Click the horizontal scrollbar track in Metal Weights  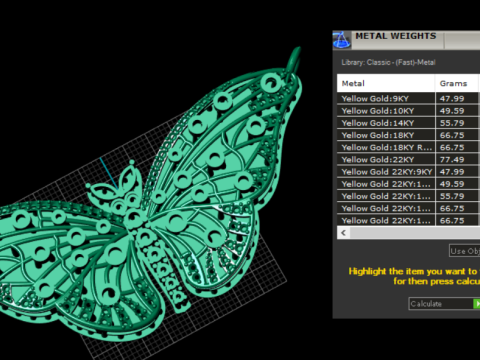click(x=415, y=233)
